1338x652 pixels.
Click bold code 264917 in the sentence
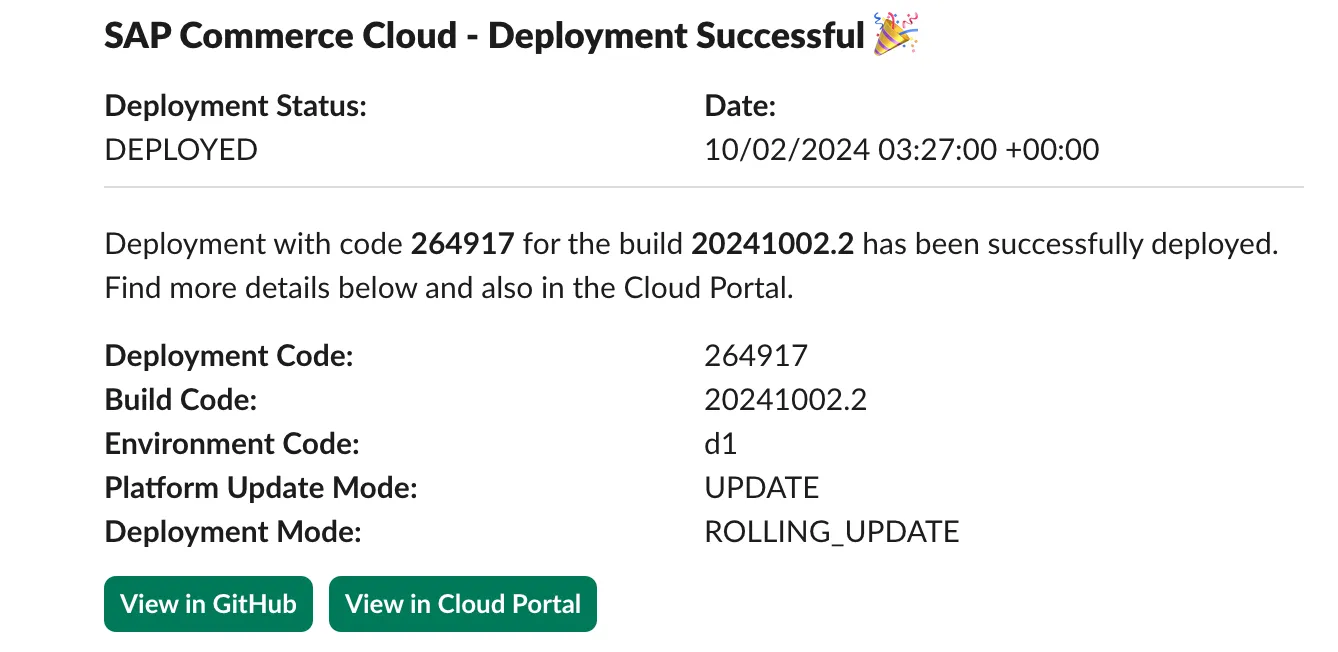pos(463,245)
